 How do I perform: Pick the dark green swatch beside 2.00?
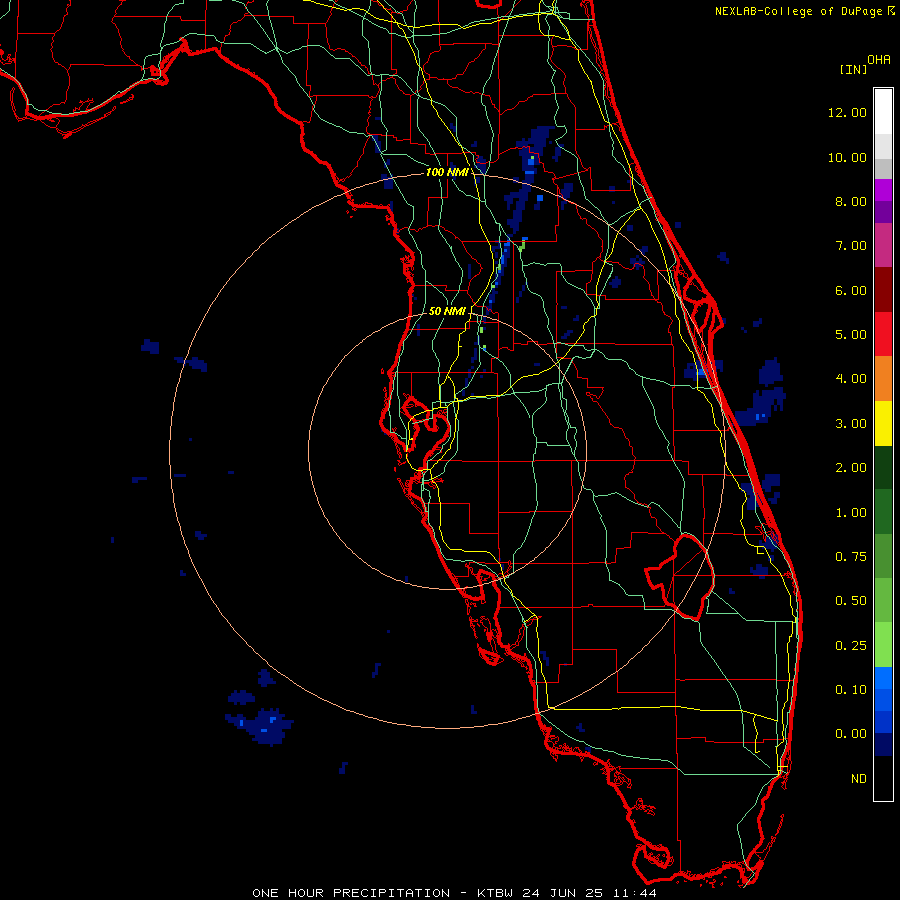coord(883,468)
